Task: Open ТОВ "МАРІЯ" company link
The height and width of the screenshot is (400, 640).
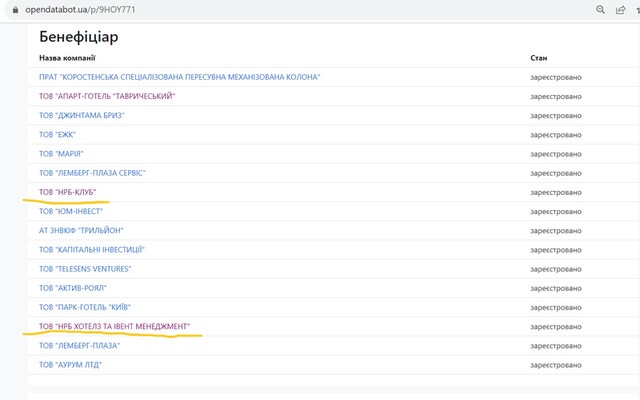Action: coord(61,154)
